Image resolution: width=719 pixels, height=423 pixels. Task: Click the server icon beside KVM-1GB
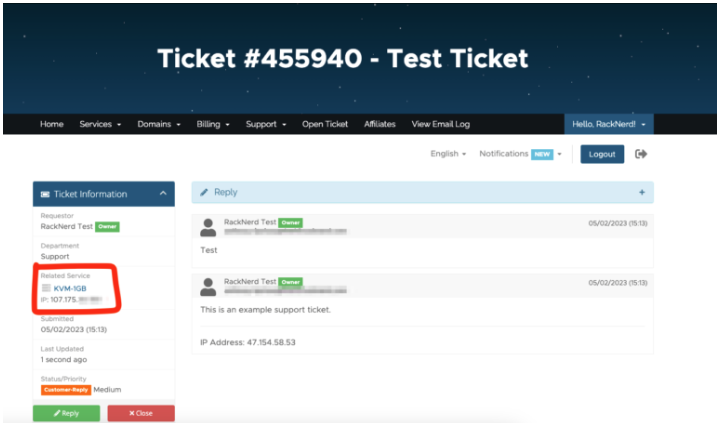[x=46, y=288]
